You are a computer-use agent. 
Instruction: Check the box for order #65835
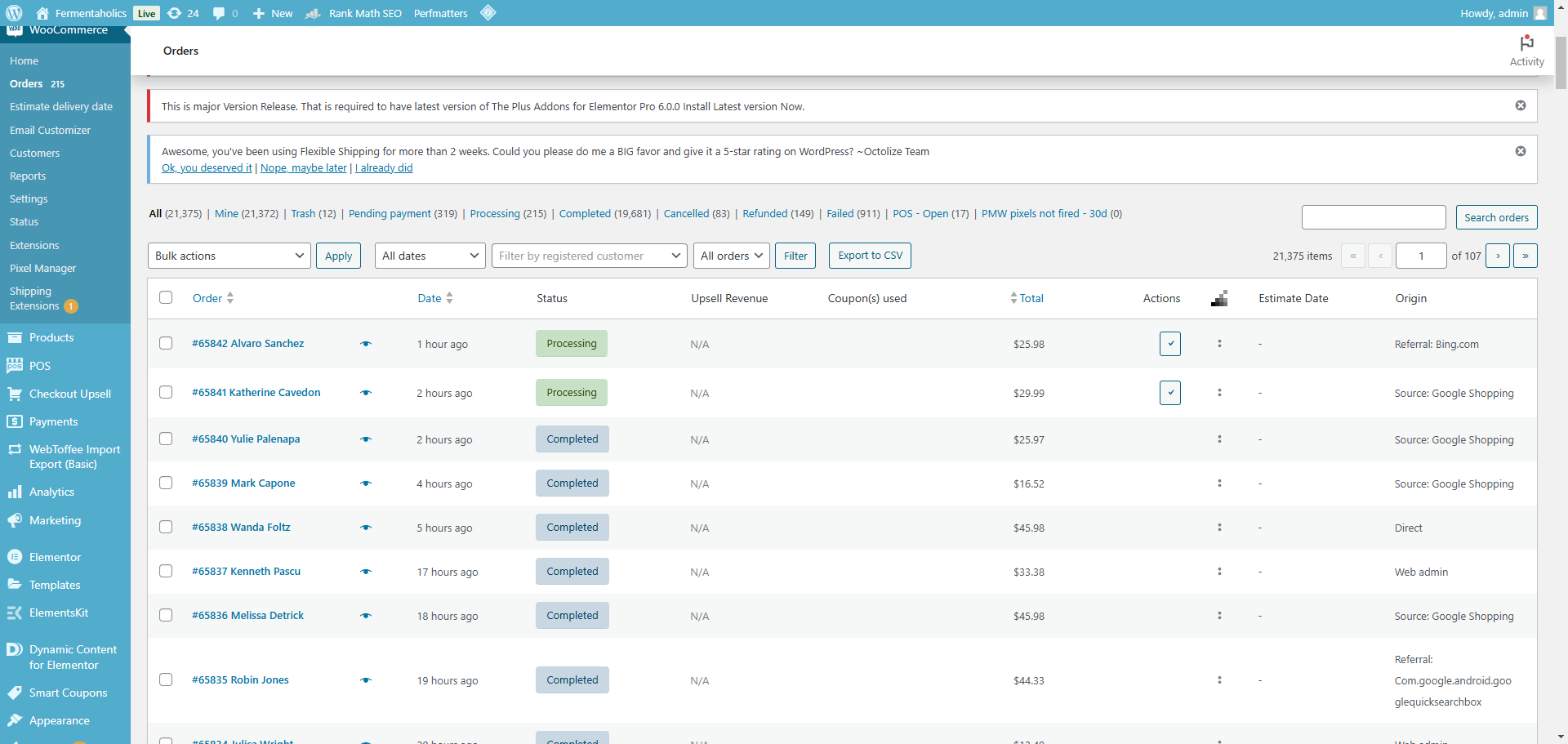[166, 679]
